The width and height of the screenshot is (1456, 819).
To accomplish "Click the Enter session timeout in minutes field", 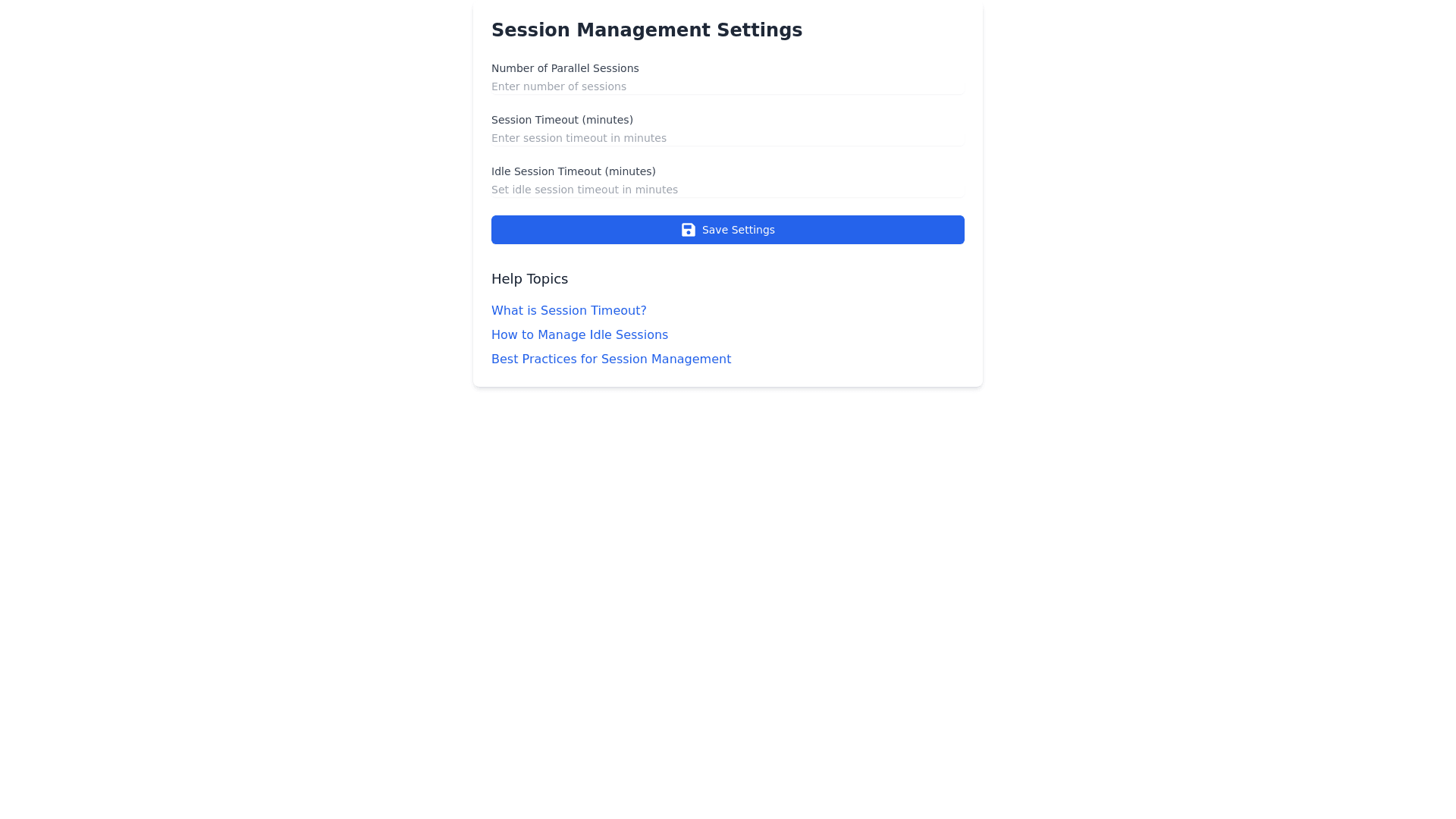I will [726, 138].
